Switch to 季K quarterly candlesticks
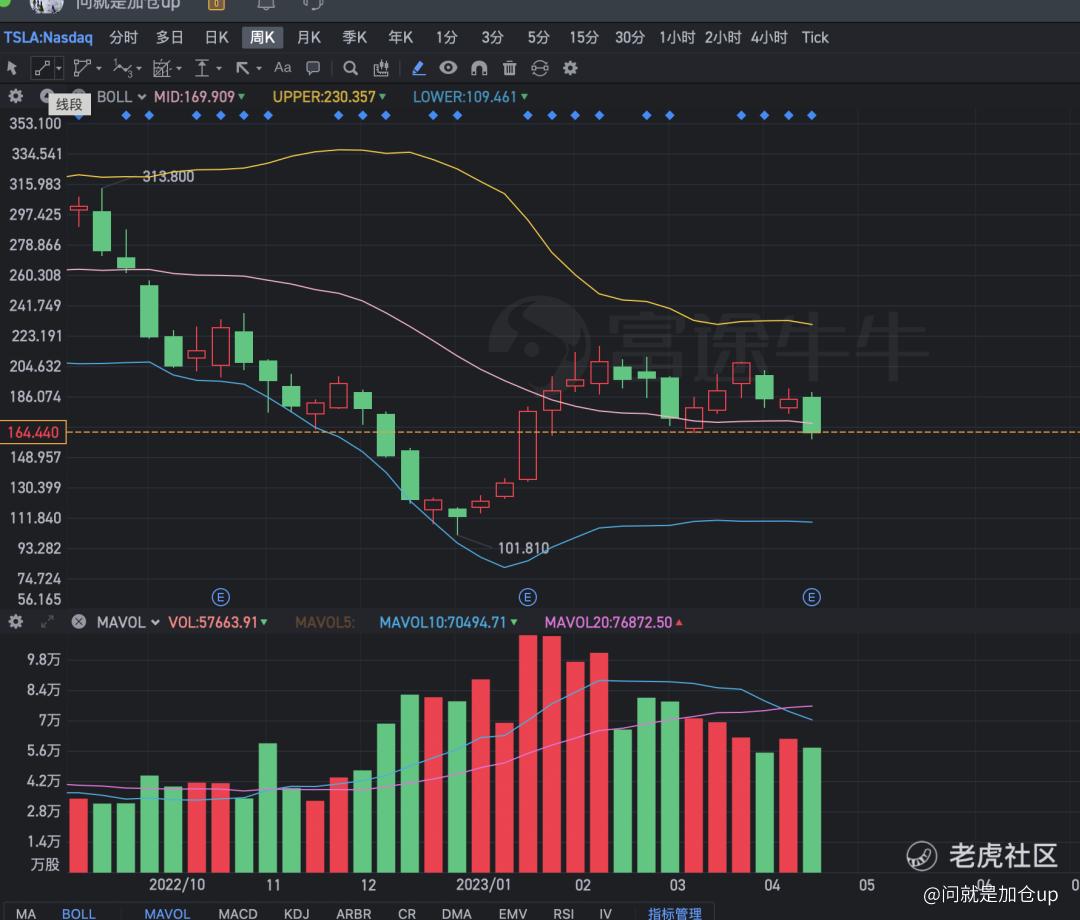 (355, 37)
